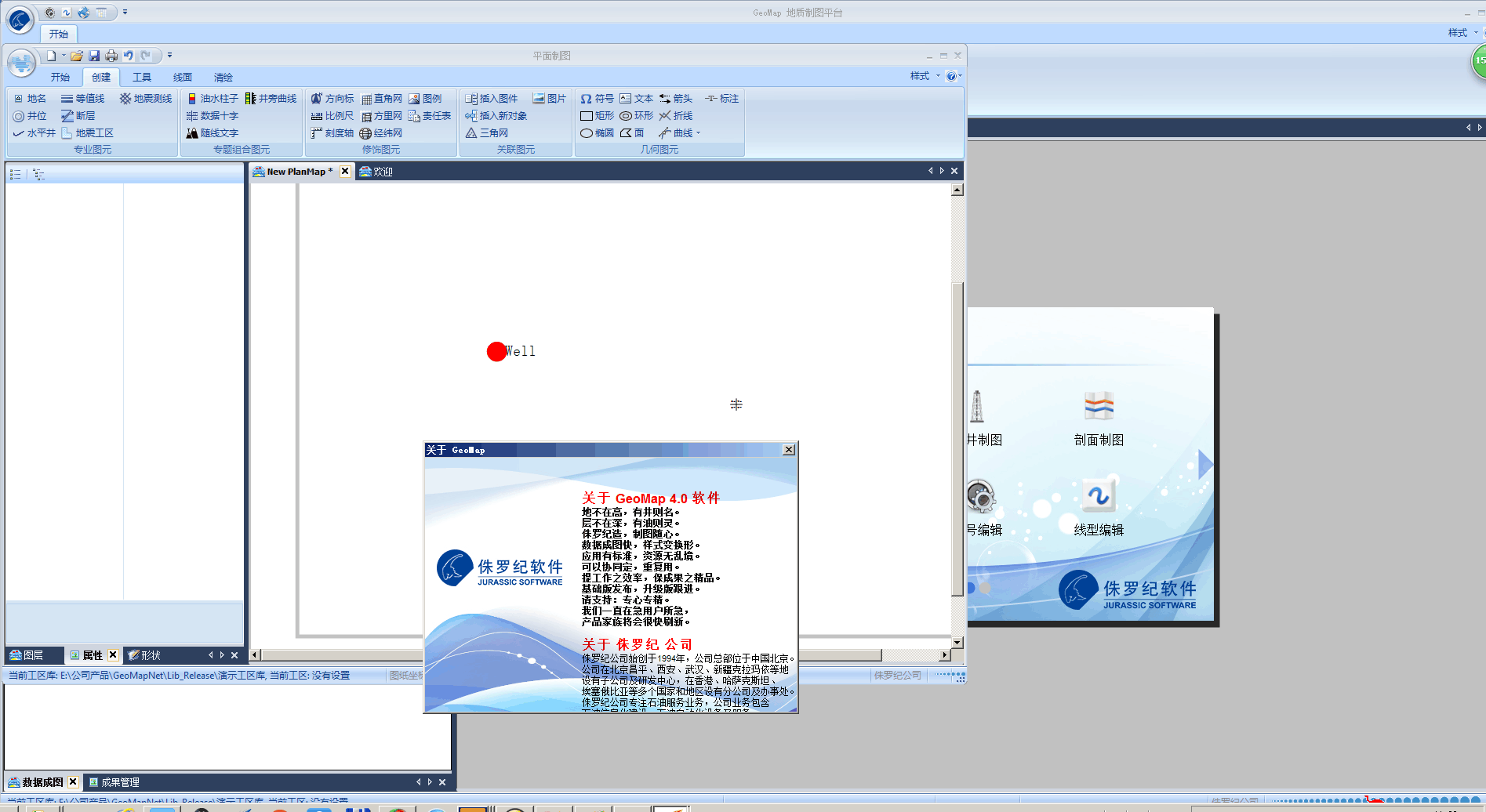
Task: Open the 样式 menu in the main GeoMap window
Action: coord(1462,33)
